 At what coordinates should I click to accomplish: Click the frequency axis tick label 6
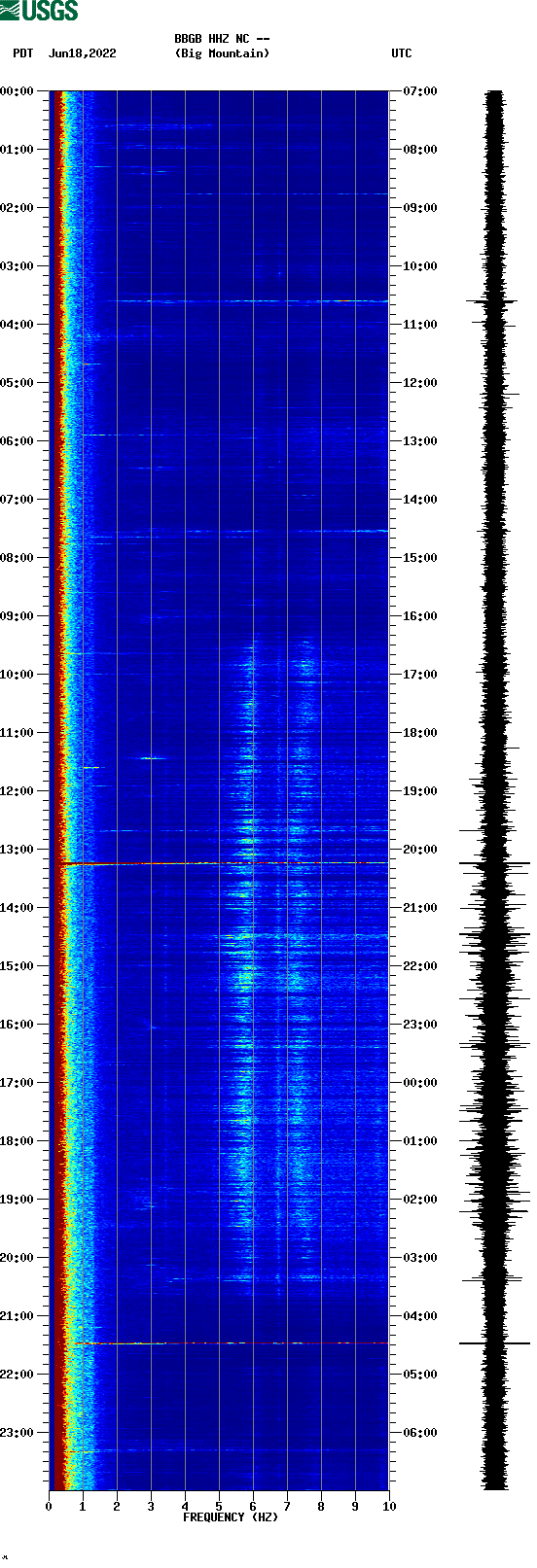[x=253, y=1507]
